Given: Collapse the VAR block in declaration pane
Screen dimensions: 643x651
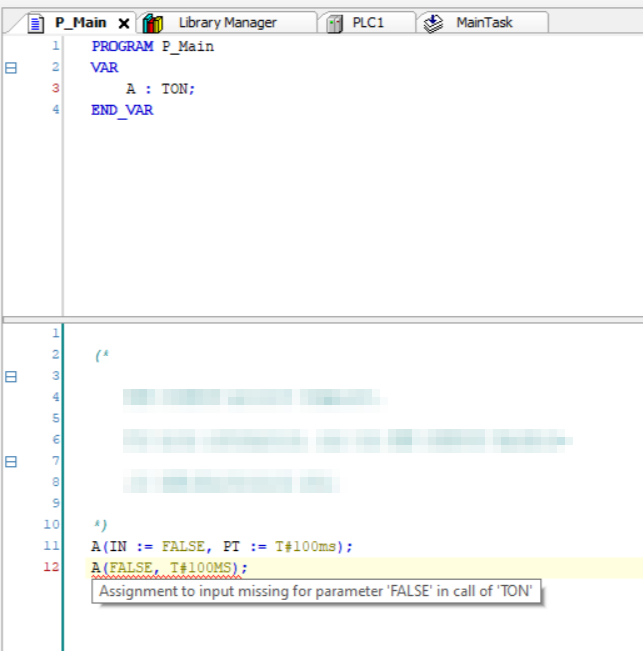Looking at the screenshot, I should [x=11, y=68].
